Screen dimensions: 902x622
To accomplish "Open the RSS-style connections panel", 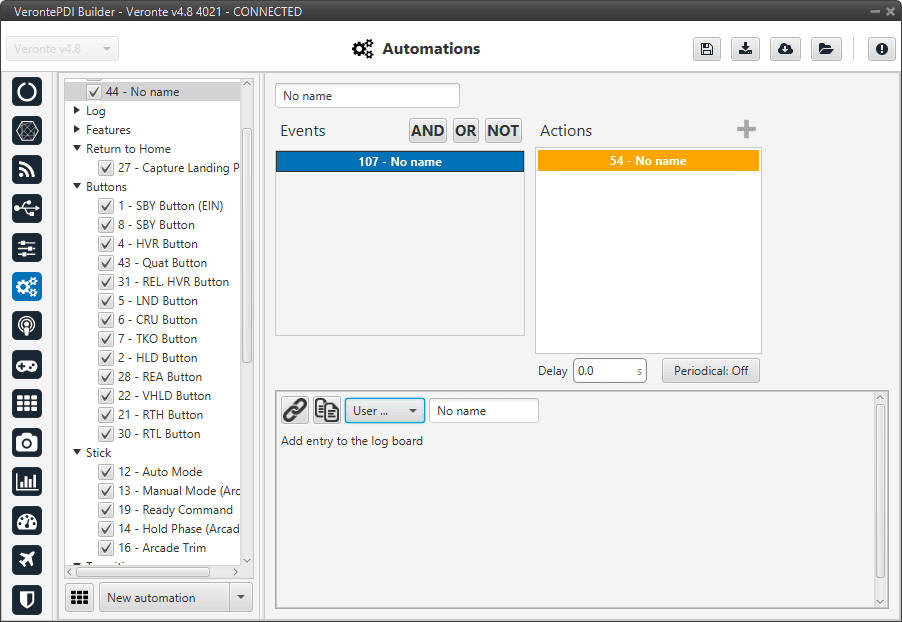I will click(26, 170).
